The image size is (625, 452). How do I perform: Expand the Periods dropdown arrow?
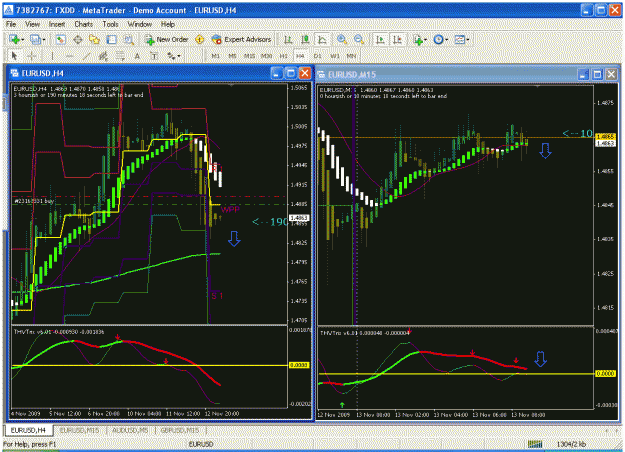(x=446, y=39)
